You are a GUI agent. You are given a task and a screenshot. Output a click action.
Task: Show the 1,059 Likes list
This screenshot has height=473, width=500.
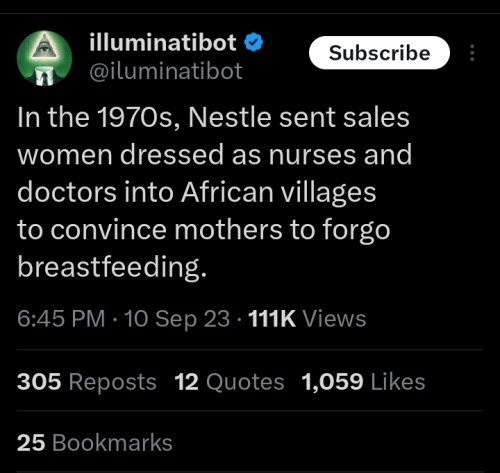click(x=363, y=381)
